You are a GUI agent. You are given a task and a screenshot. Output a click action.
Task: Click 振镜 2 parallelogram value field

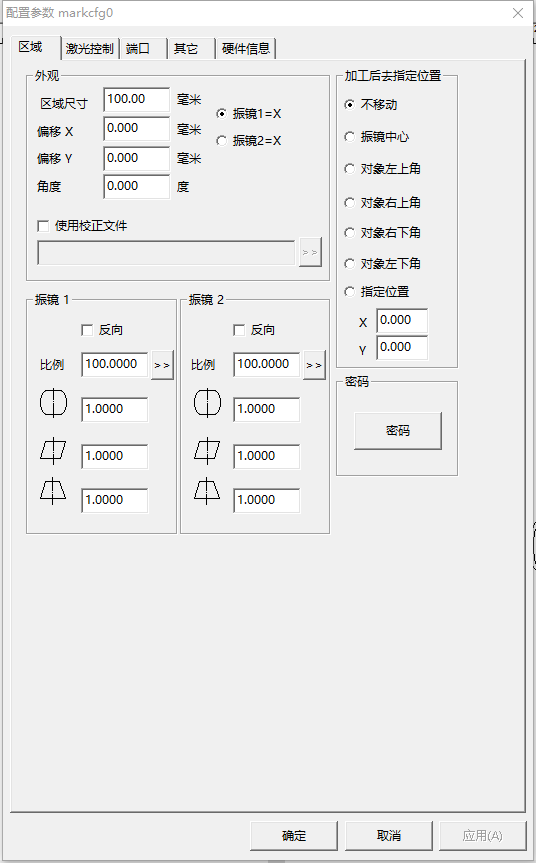tap(266, 456)
